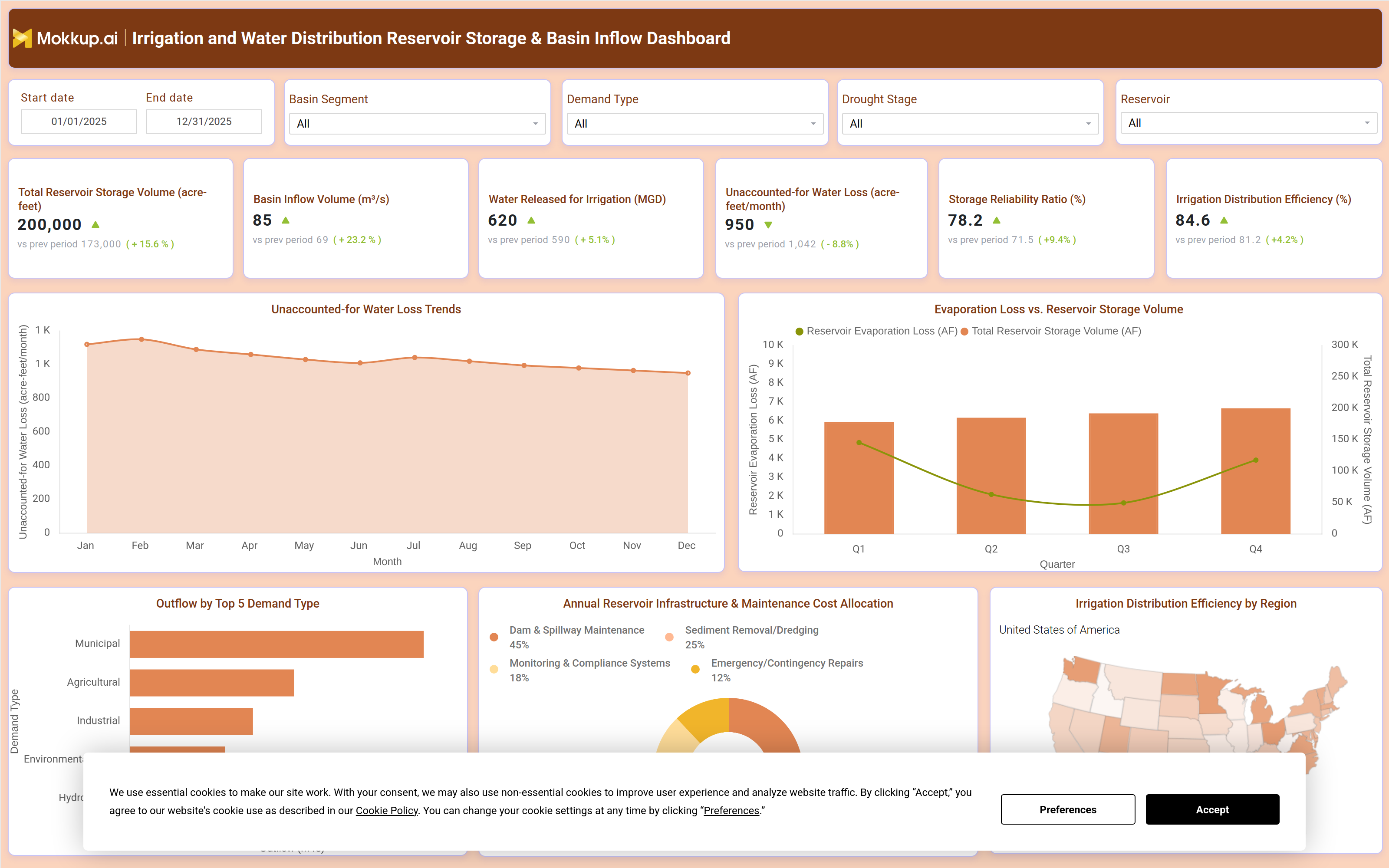Image resolution: width=1389 pixels, height=868 pixels.
Task: Click the Q1 storage volume bar
Action: pos(859,478)
